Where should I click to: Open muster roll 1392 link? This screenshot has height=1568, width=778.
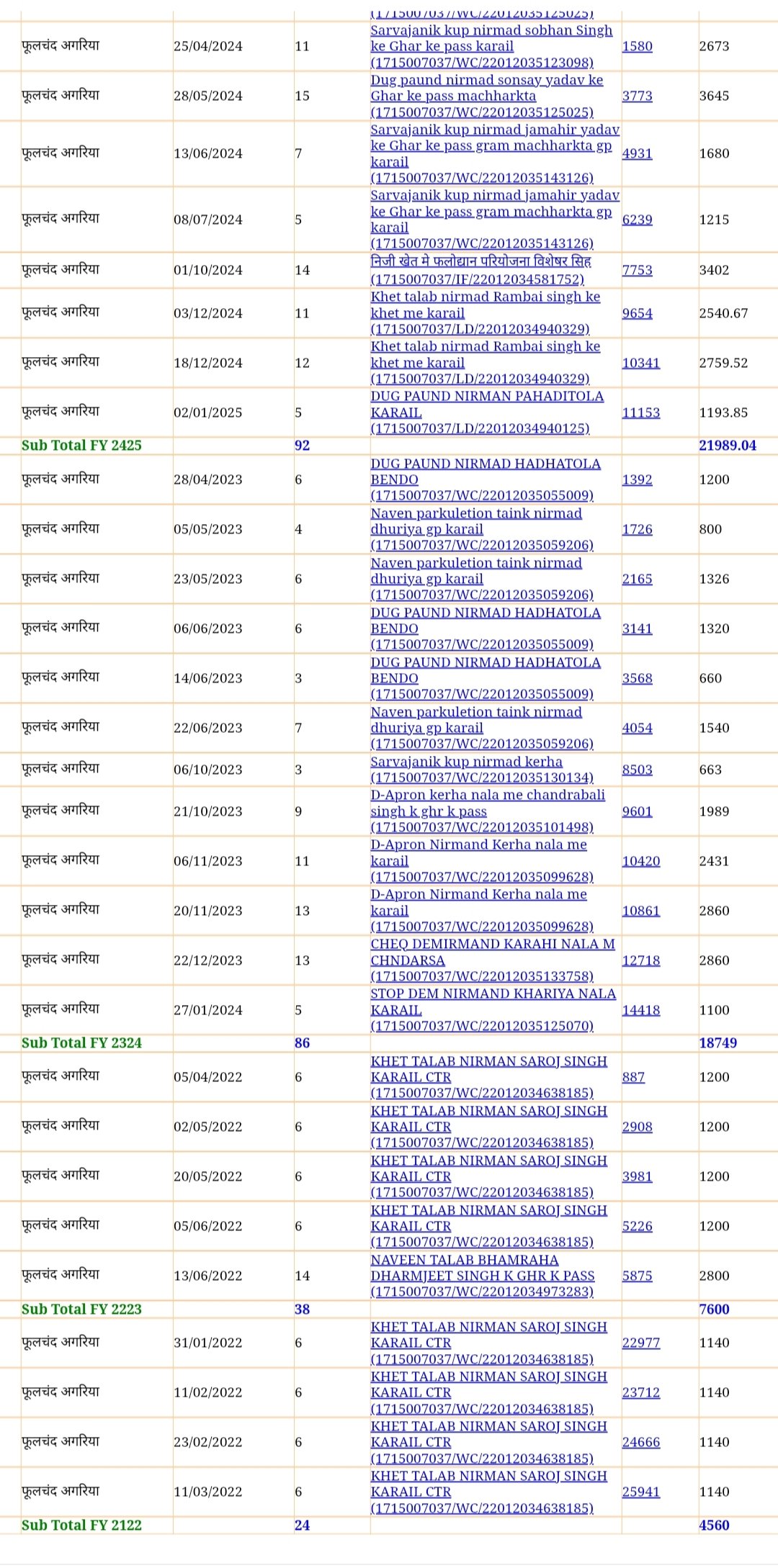coord(637,479)
